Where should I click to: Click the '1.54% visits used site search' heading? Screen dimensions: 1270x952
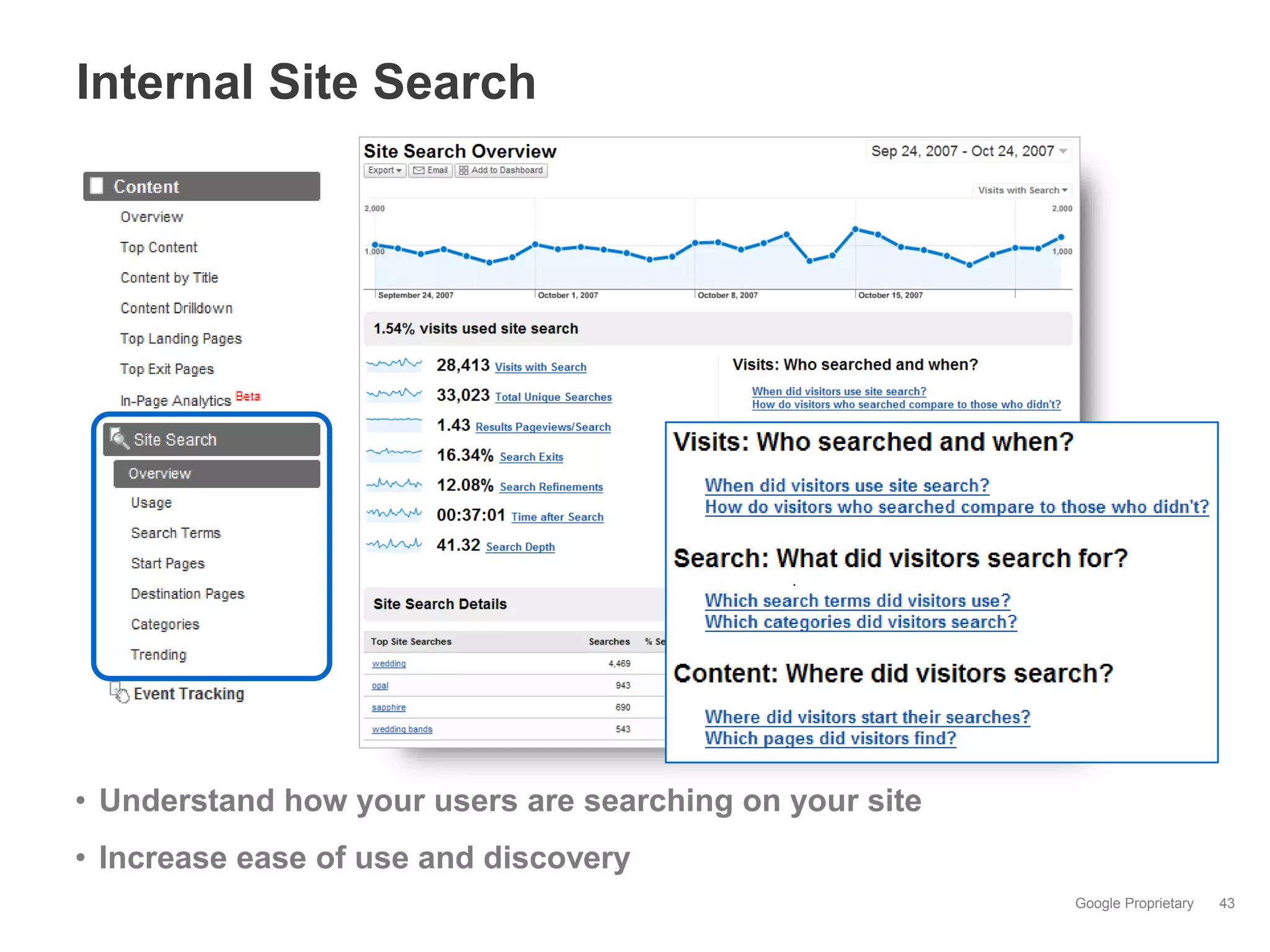click(x=476, y=328)
